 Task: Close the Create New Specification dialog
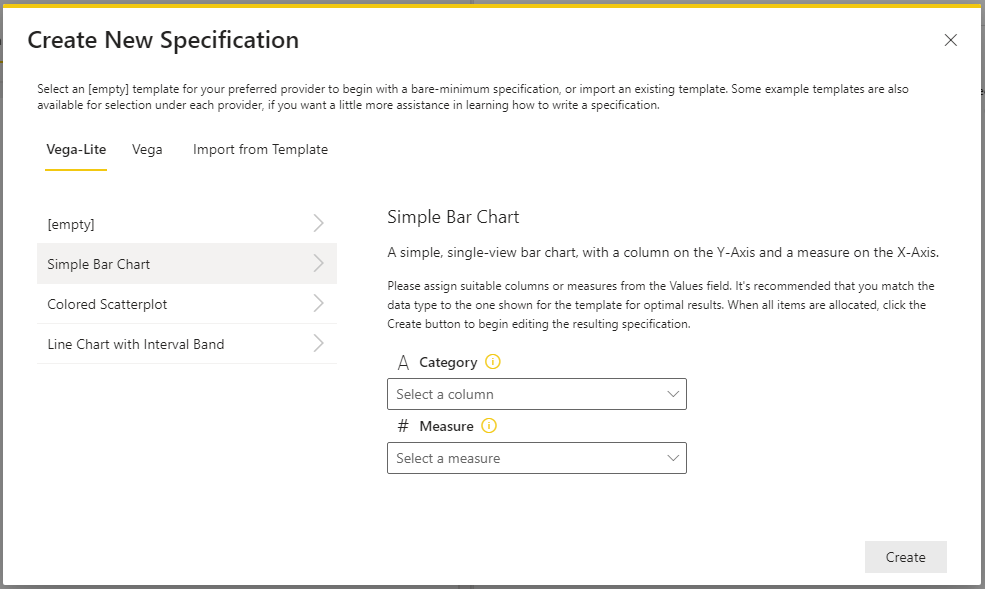(950, 40)
